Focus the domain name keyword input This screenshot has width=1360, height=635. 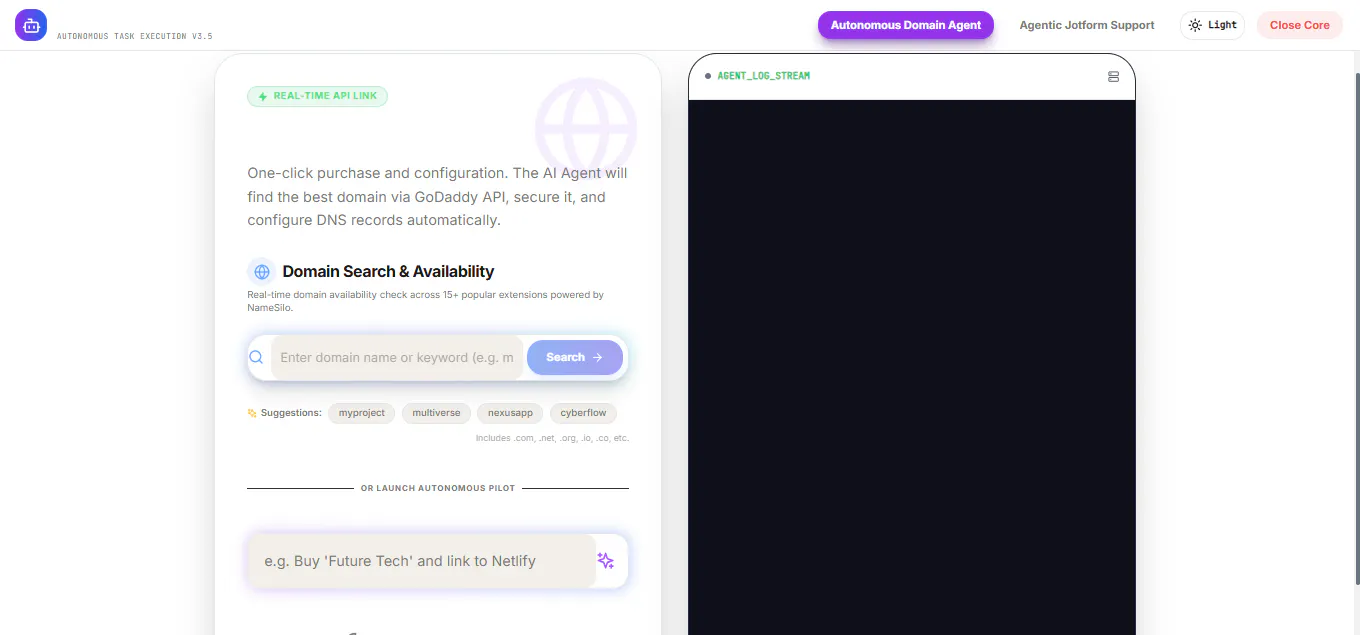coord(397,357)
